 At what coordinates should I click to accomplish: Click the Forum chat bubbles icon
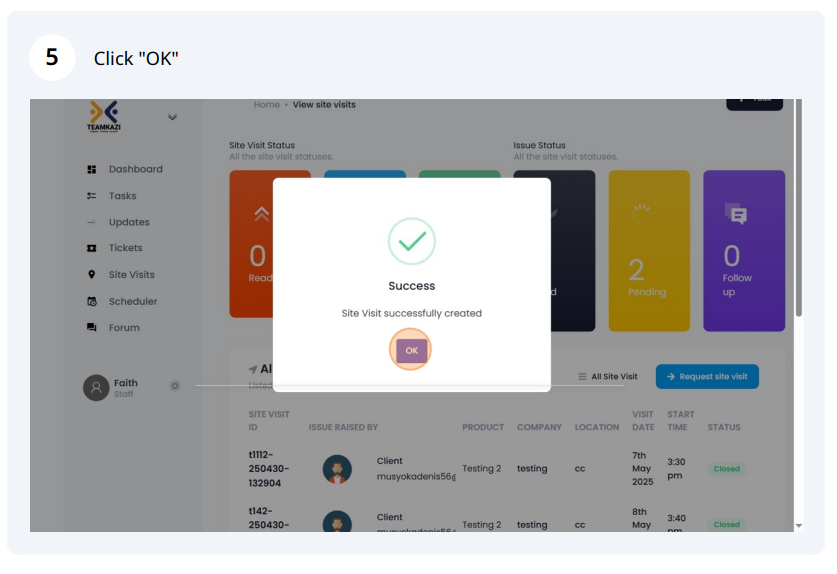[92, 327]
